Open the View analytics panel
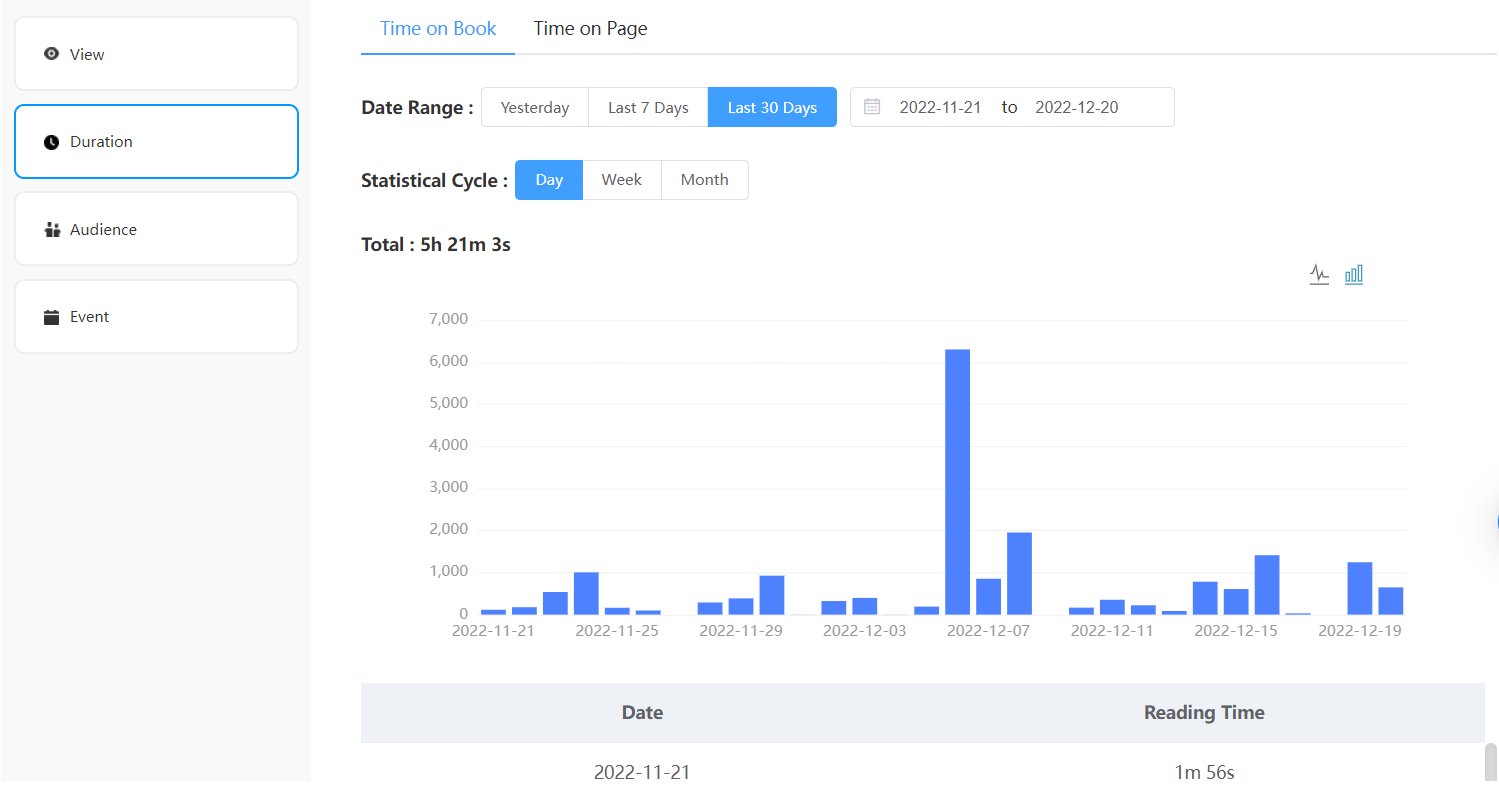The width and height of the screenshot is (1499, 799). point(156,53)
